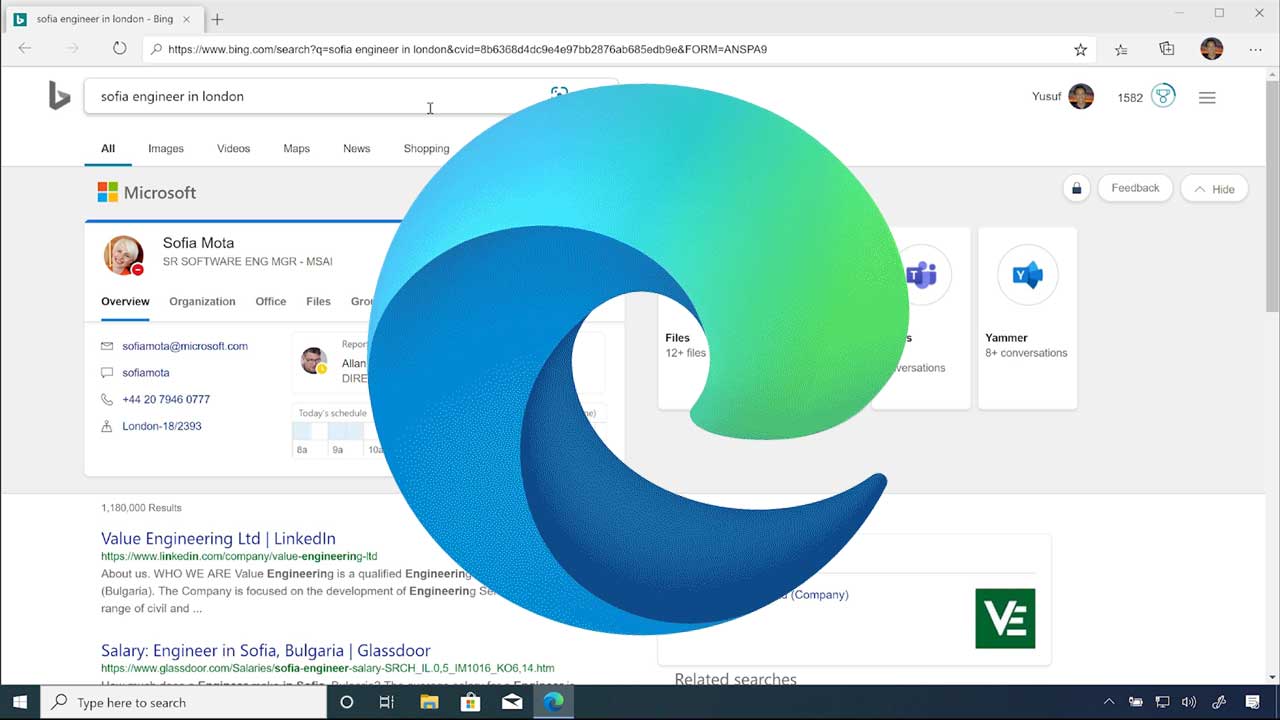Screen dimensions: 1280x720
Task: Click the email envelope icon
Action: 107,346
